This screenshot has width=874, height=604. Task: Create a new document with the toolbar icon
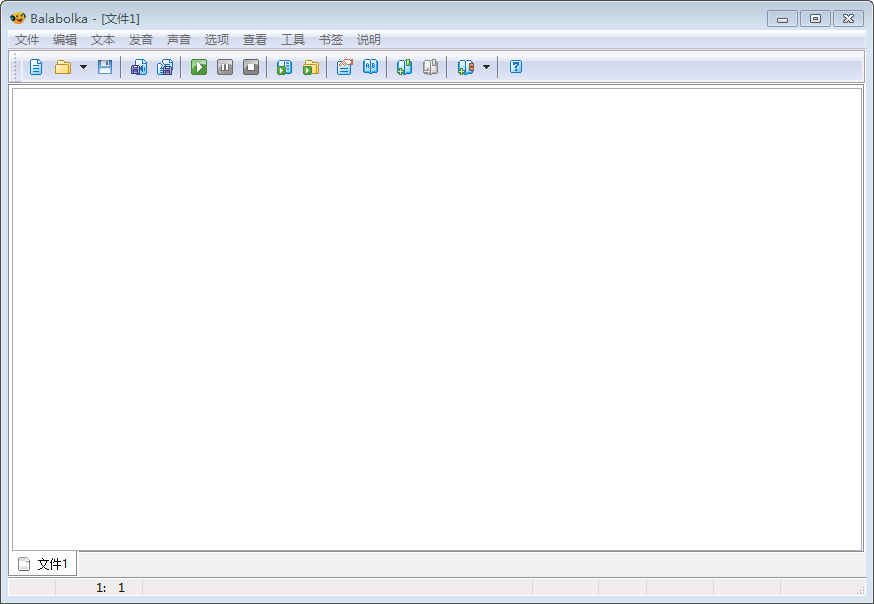coord(36,67)
